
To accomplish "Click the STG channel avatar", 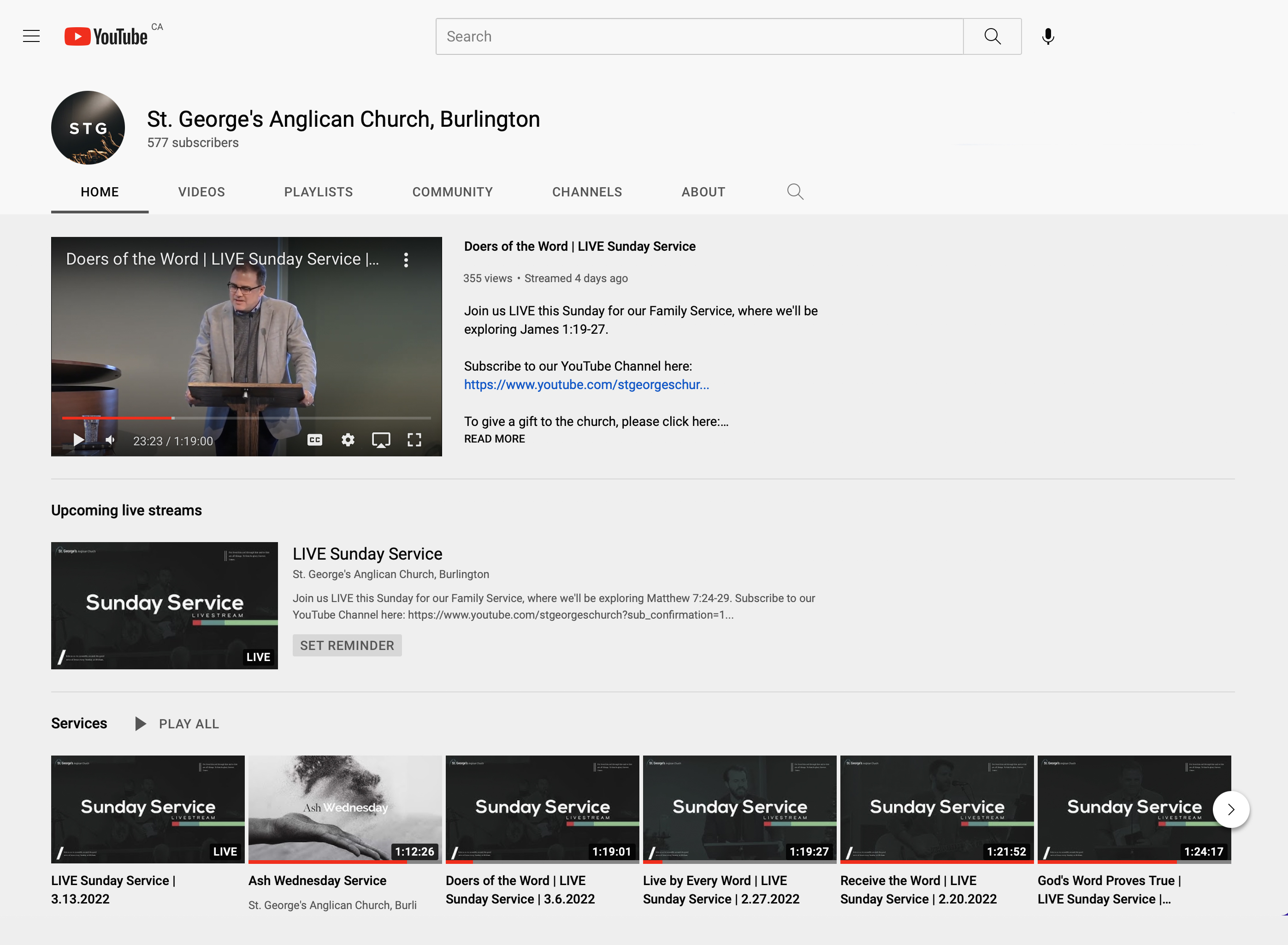I will (x=88, y=128).
